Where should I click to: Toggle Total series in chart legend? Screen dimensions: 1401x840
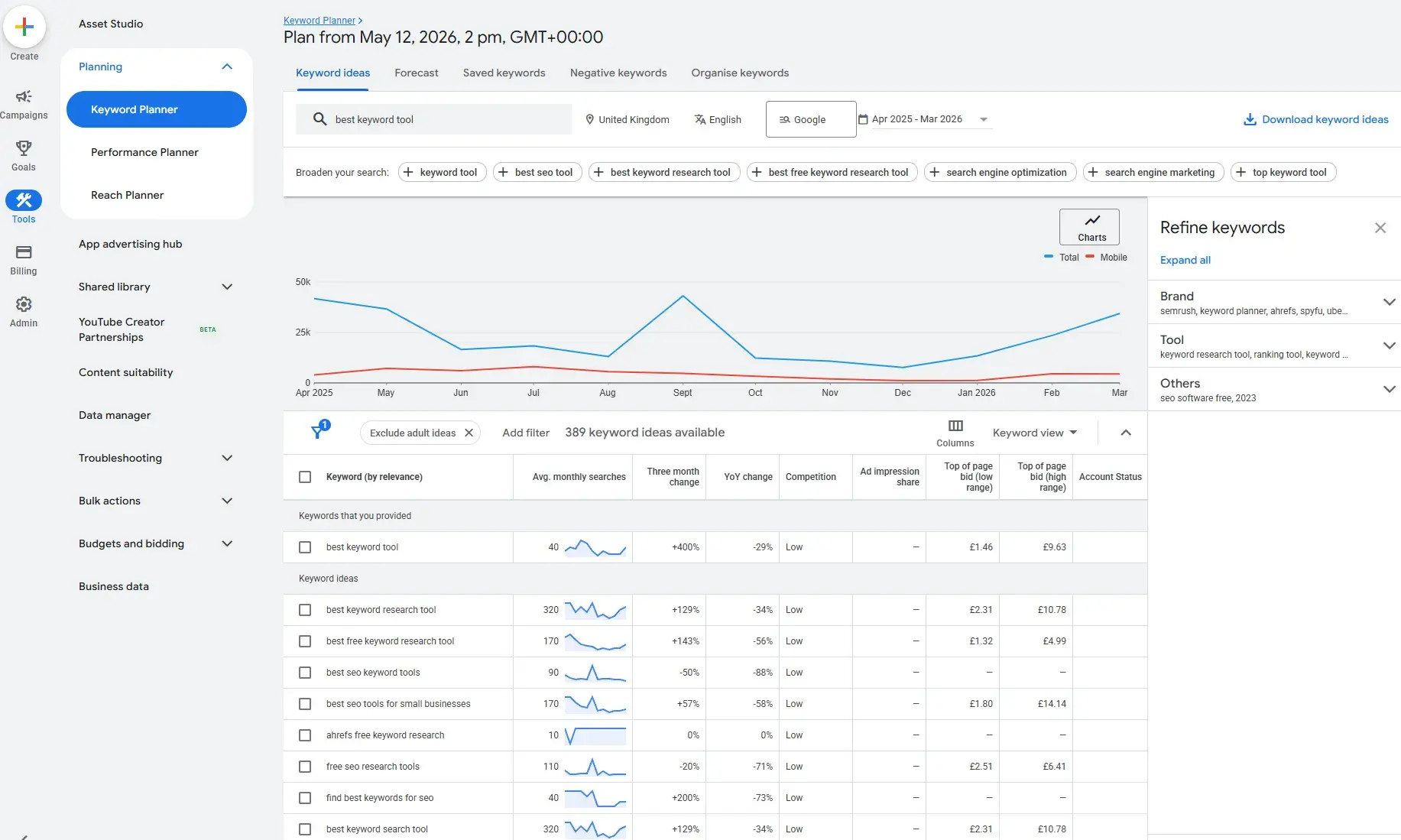(x=1062, y=258)
